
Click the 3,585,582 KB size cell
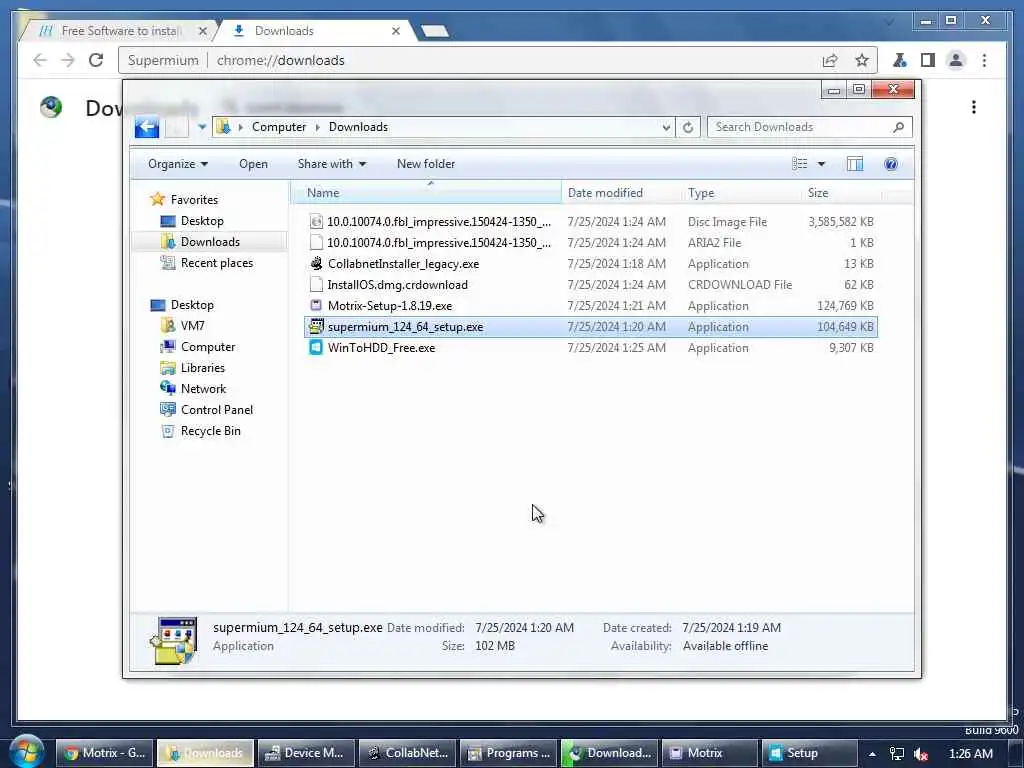[x=840, y=221]
